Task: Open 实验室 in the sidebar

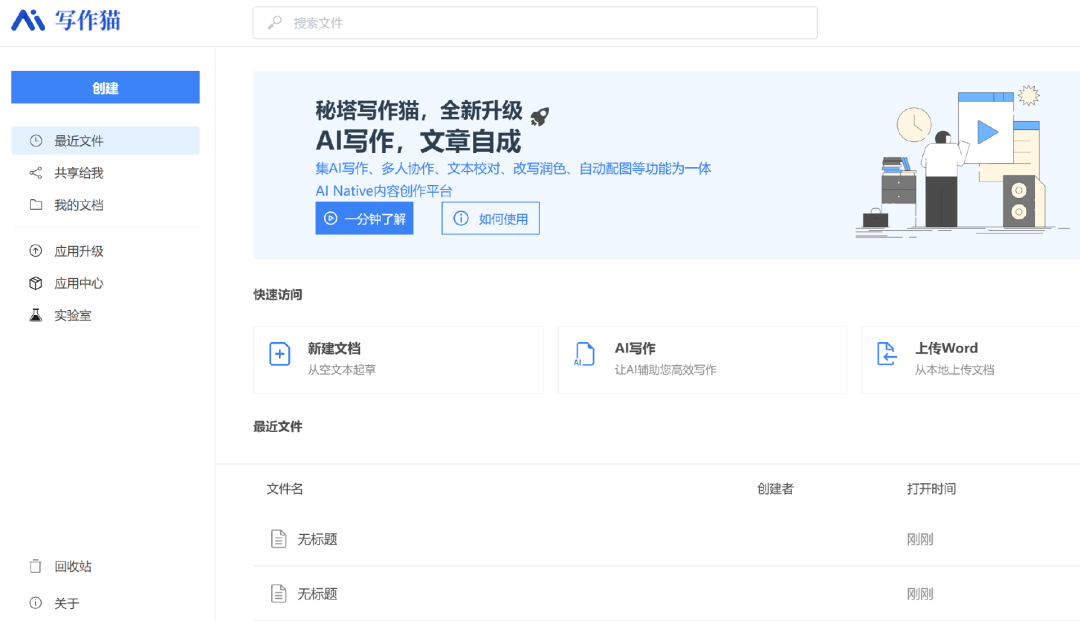Action: [105, 315]
